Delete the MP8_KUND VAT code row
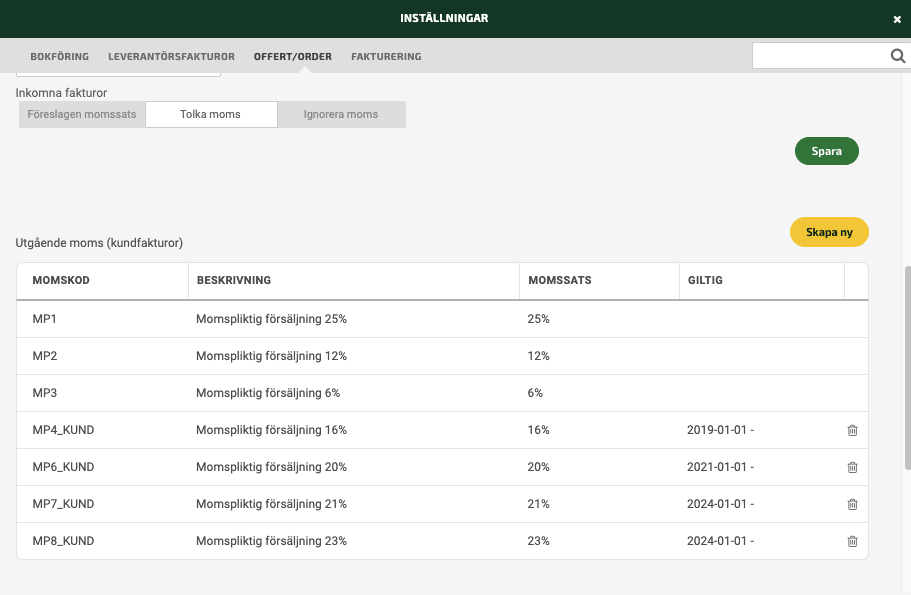 (852, 541)
